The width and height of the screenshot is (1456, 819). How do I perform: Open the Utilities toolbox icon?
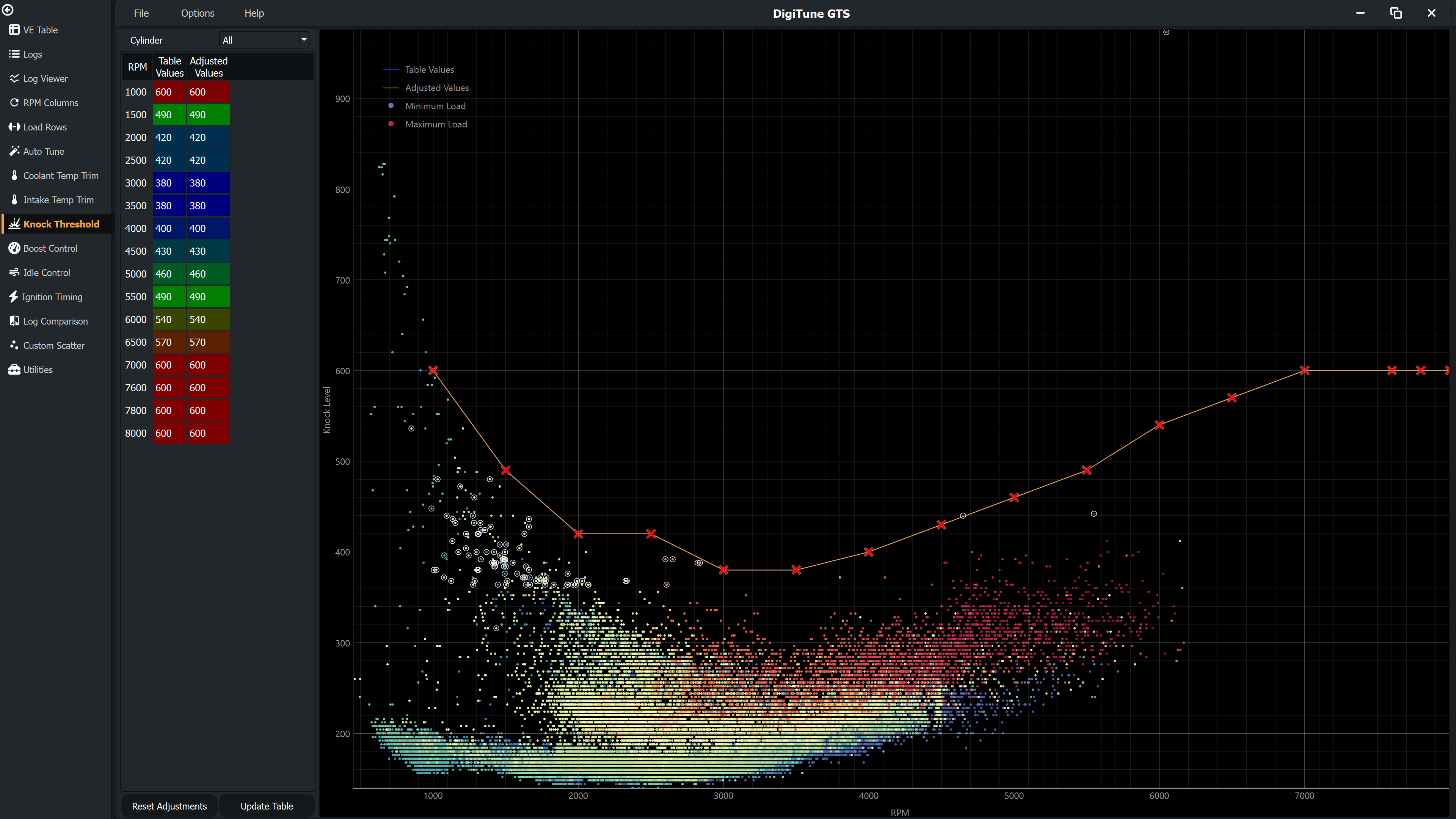tap(14, 370)
